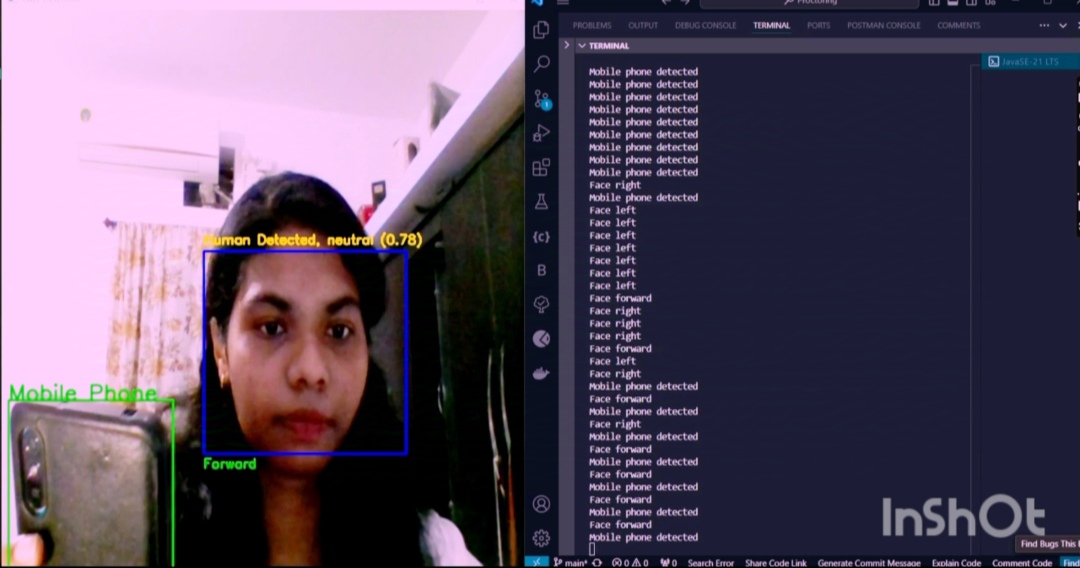Open the Search view in the activity bar
Image resolution: width=1080 pixels, height=568 pixels.
point(541,64)
